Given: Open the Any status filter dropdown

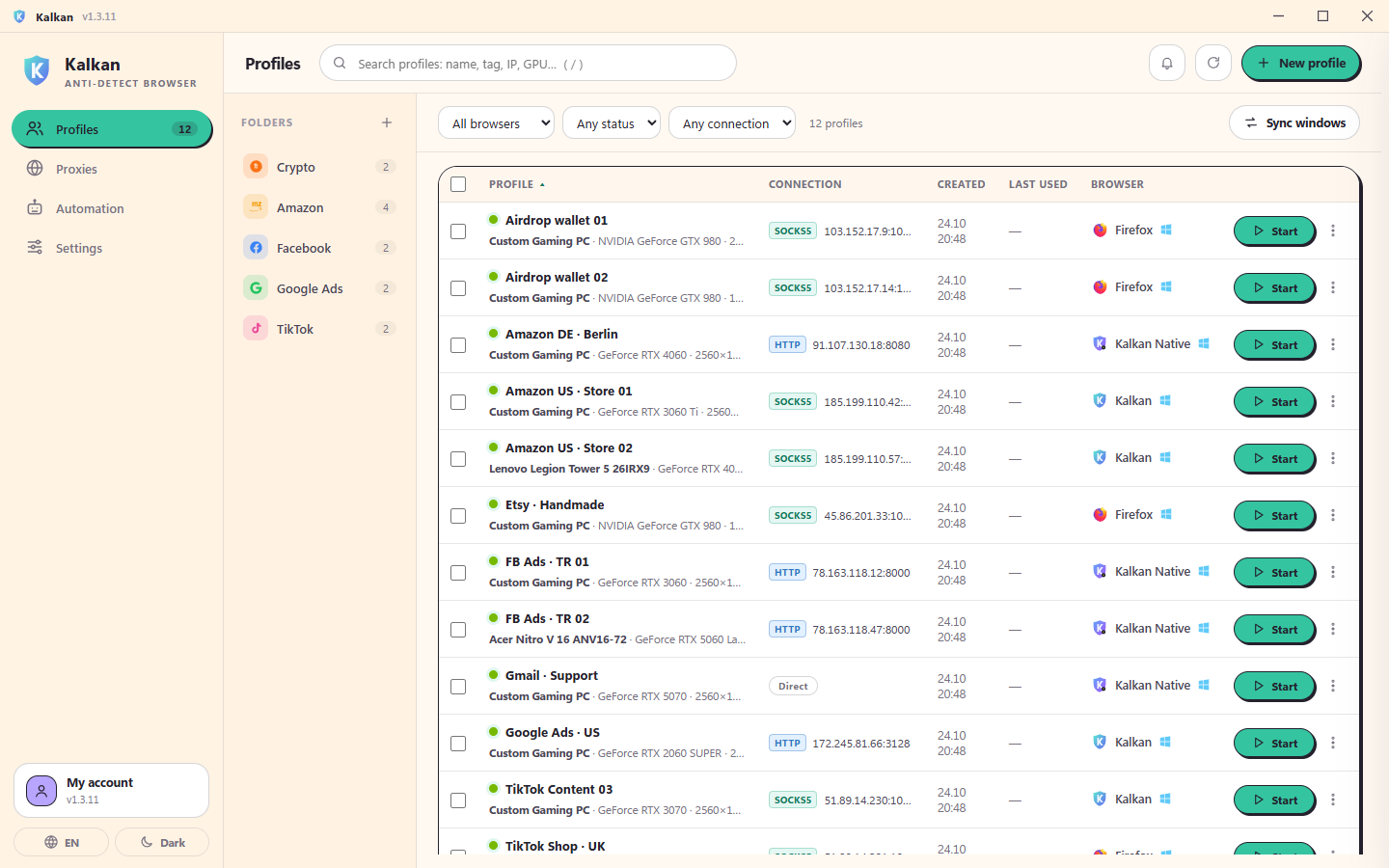Looking at the screenshot, I should coord(612,122).
